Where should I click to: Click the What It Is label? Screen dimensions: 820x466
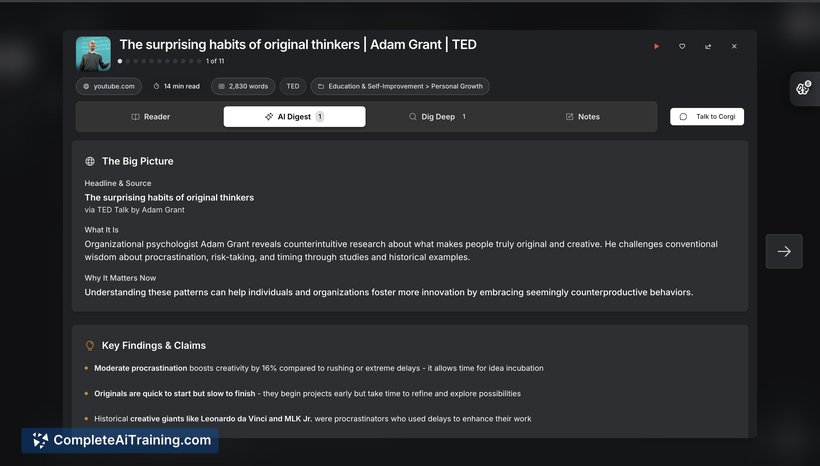coord(101,230)
